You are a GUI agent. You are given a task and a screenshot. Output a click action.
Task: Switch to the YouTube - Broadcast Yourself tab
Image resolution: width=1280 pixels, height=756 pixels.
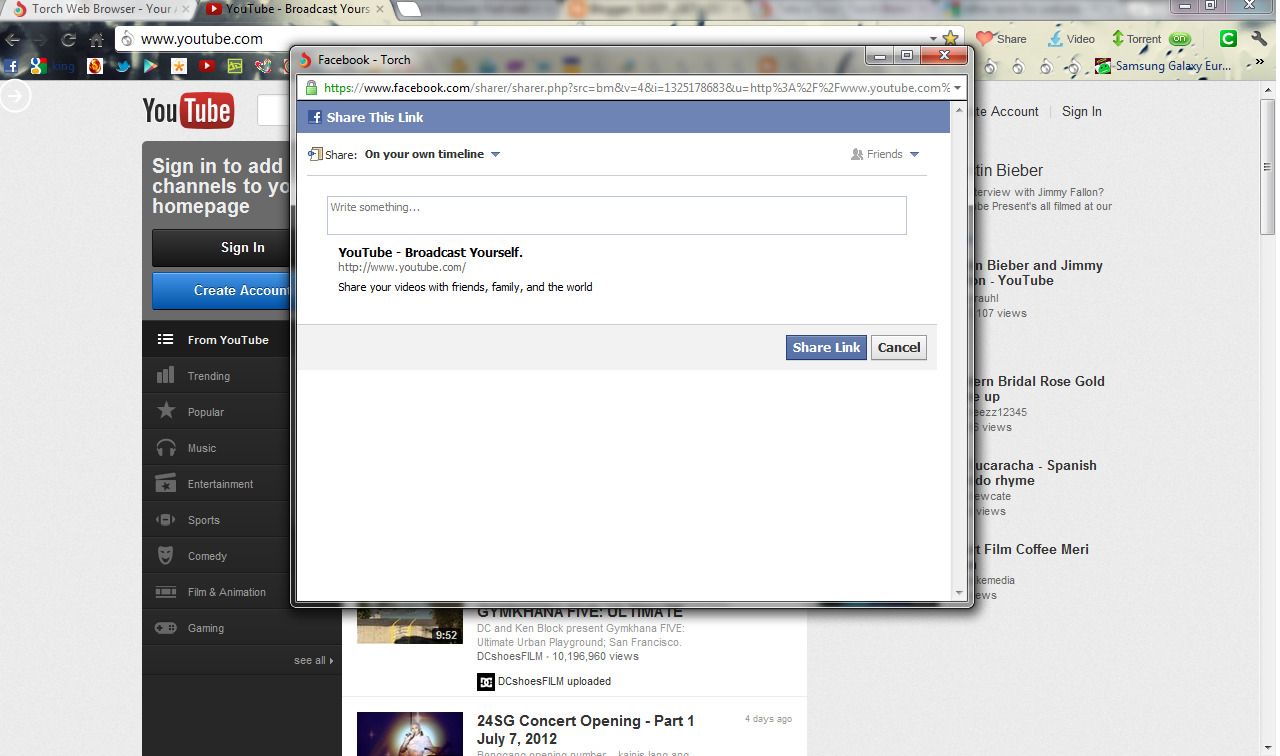(x=295, y=9)
